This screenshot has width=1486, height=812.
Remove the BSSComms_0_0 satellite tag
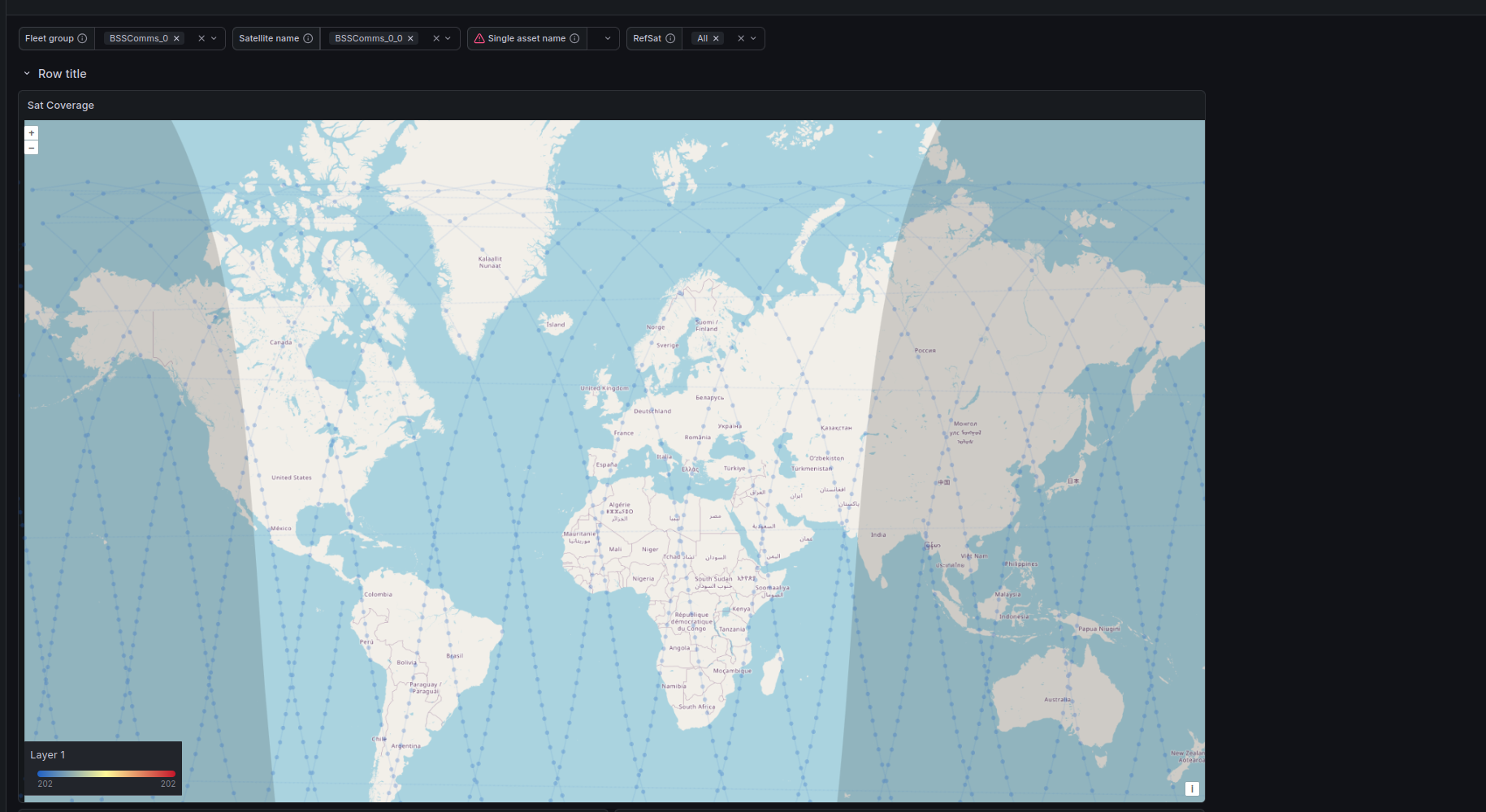[410, 38]
